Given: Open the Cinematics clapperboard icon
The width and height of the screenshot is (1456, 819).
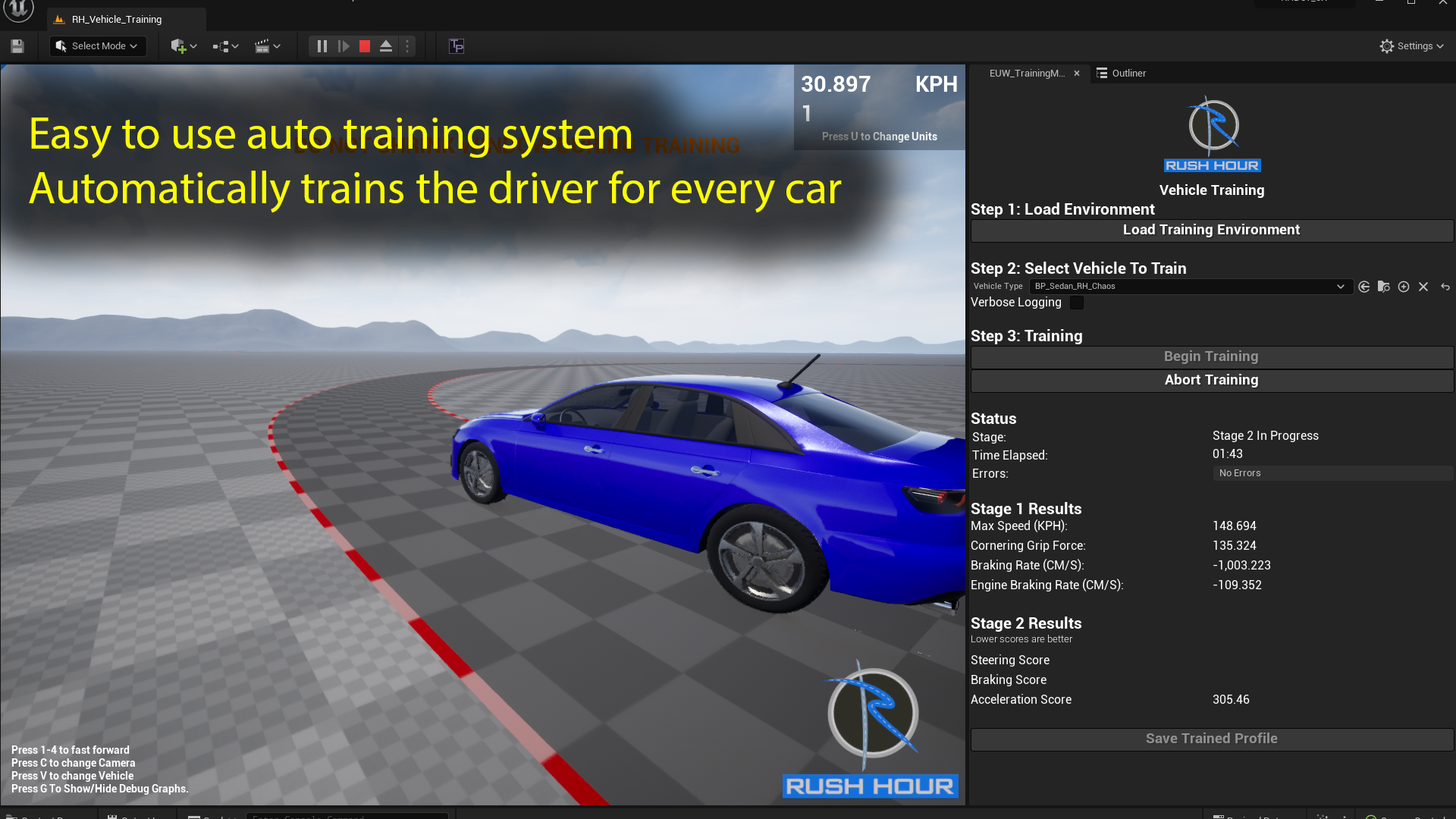Looking at the screenshot, I should (263, 46).
